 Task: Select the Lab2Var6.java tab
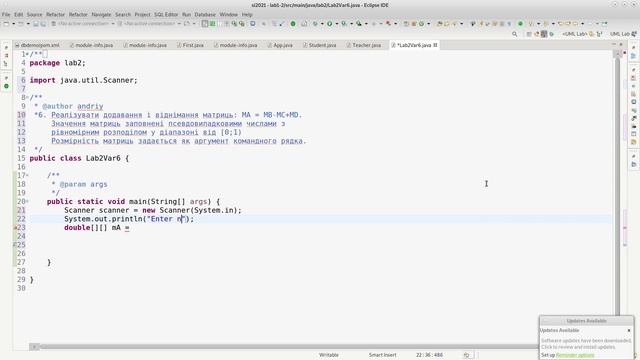(x=414, y=45)
